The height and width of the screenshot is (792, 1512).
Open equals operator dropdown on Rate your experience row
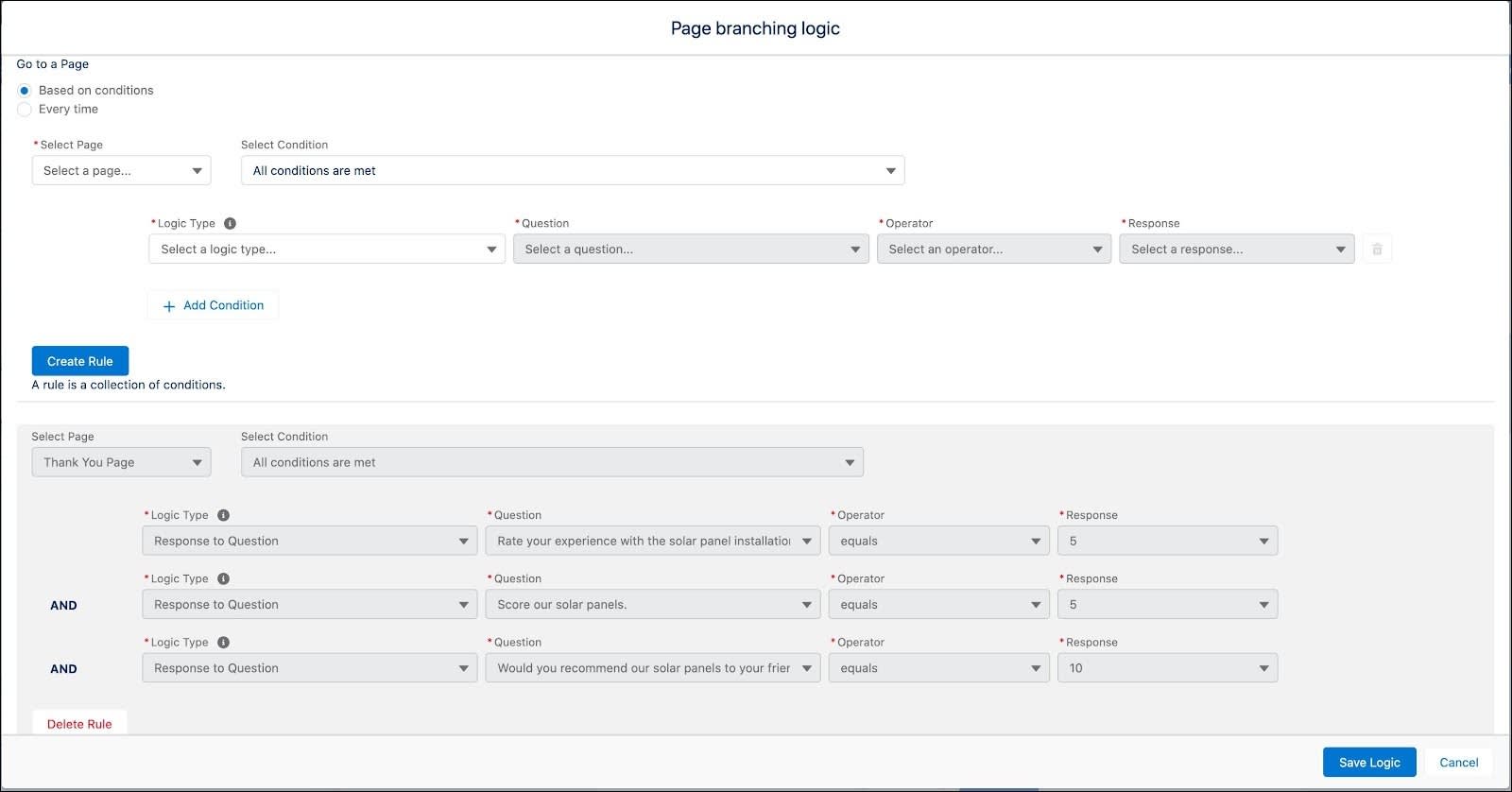click(939, 541)
